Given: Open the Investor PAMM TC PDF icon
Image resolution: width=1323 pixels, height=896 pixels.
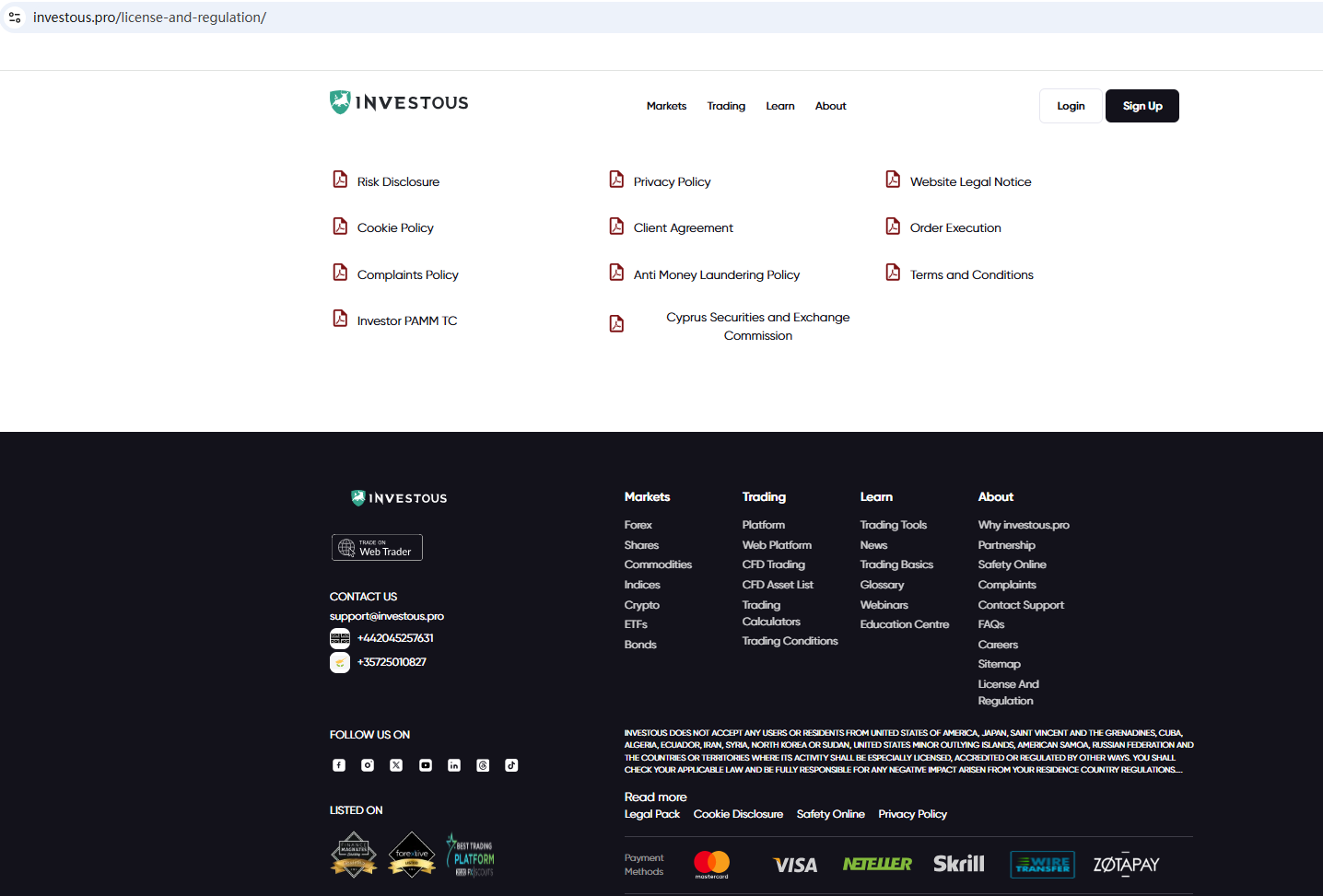Looking at the screenshot, I should (340, 319).
